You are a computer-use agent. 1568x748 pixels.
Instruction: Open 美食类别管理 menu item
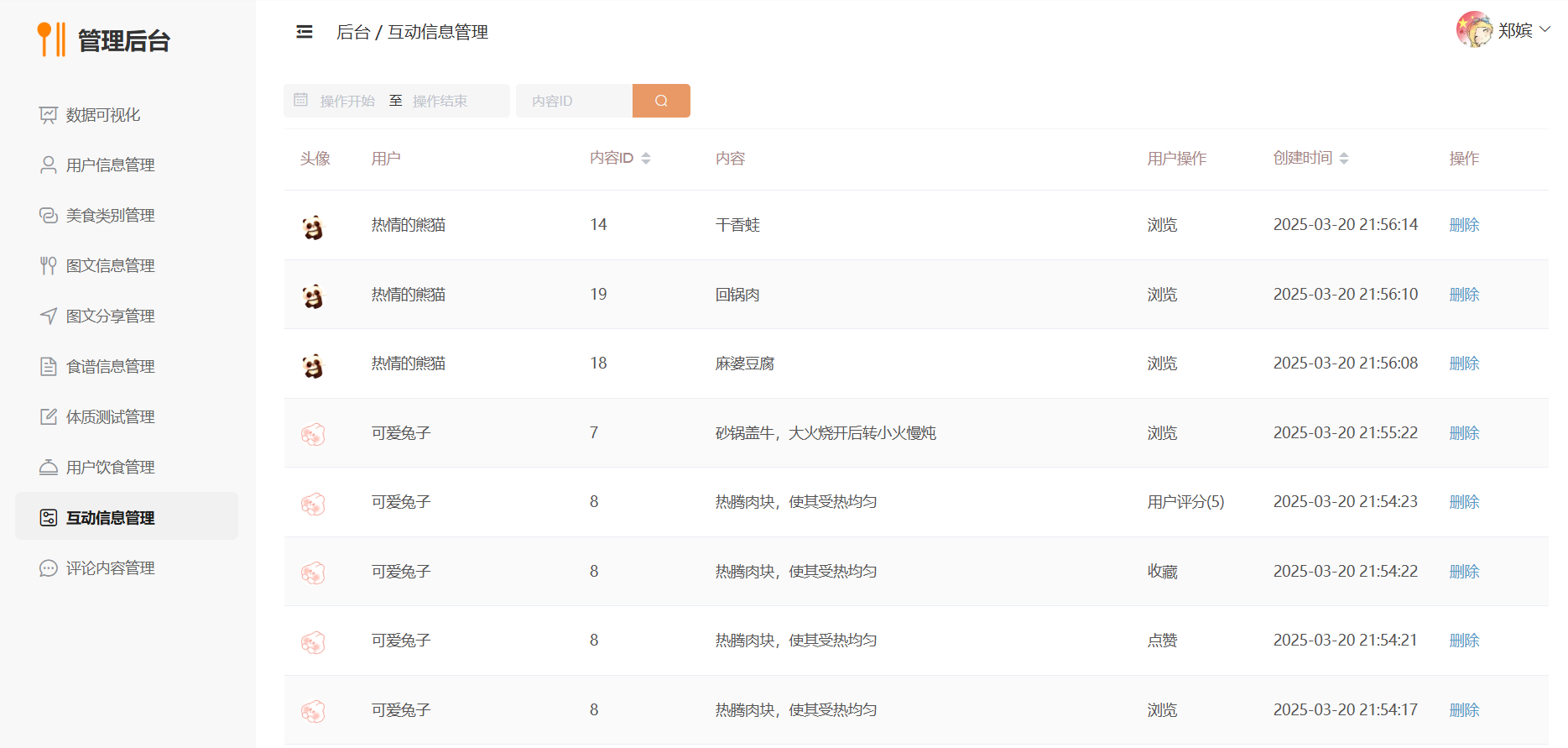coord(127,216)
